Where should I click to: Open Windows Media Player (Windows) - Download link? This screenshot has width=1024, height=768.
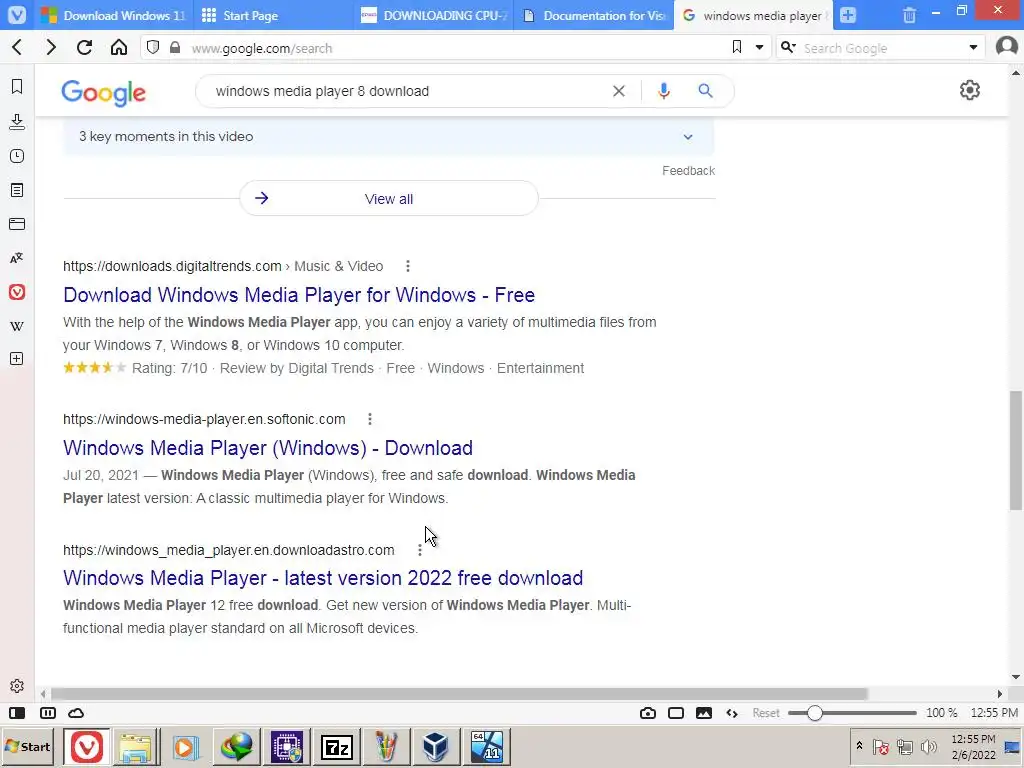coord(268,447)
